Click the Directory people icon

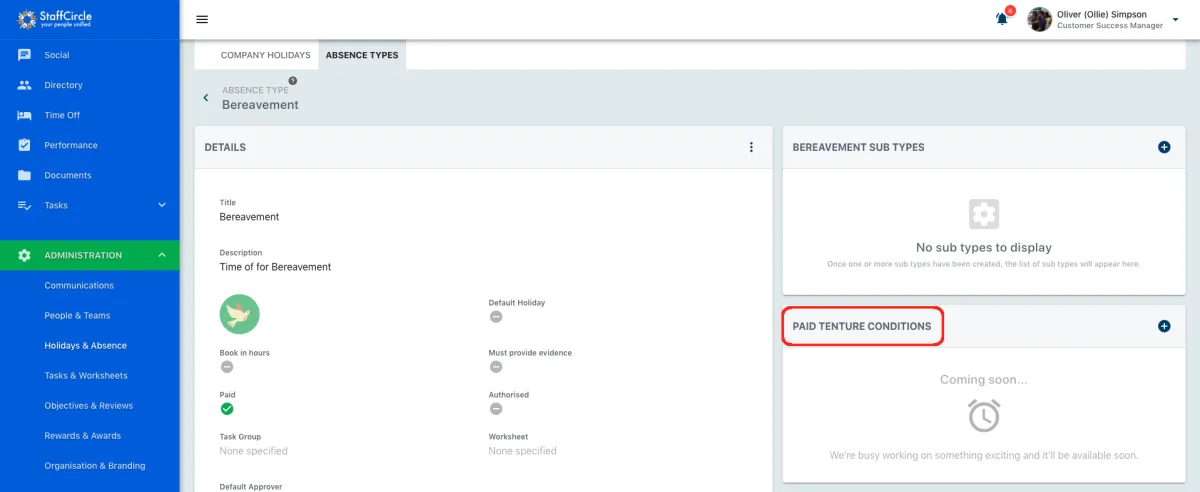(24, 85)
